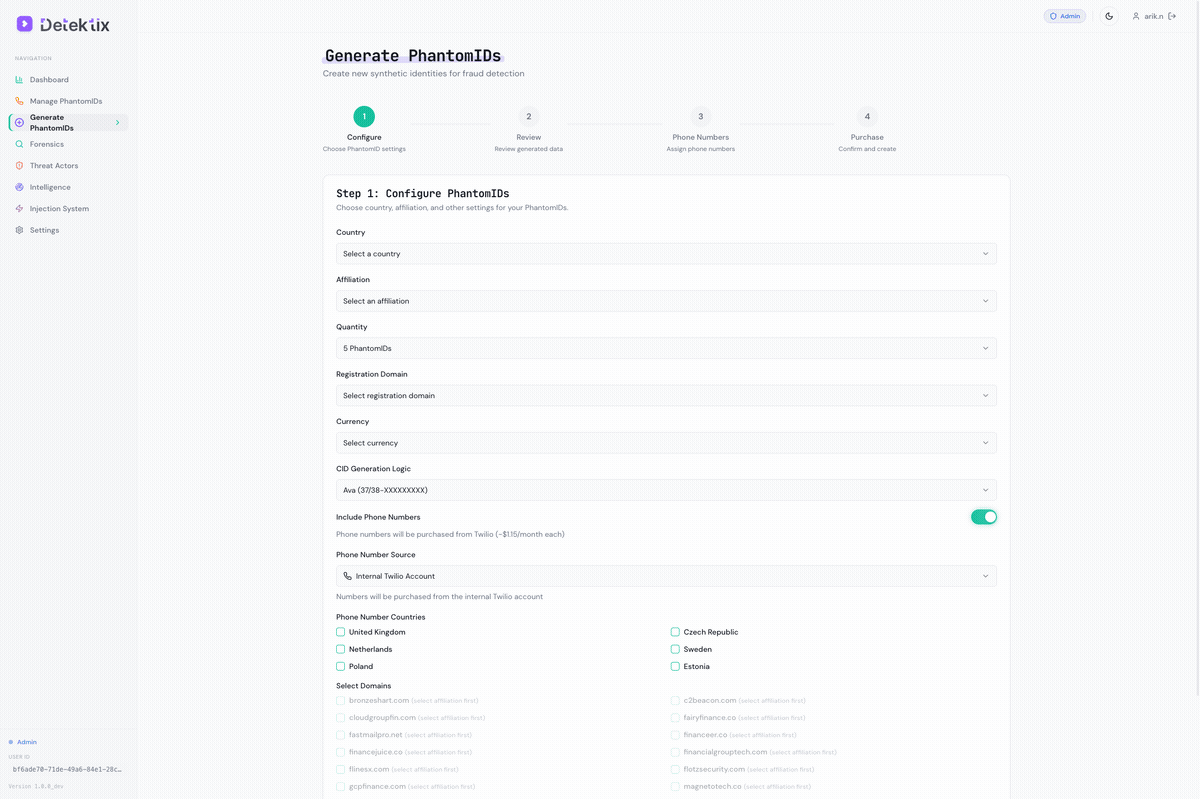
Task: Click the logout icon next to arik.n
Action: (x=1172, y=16)
